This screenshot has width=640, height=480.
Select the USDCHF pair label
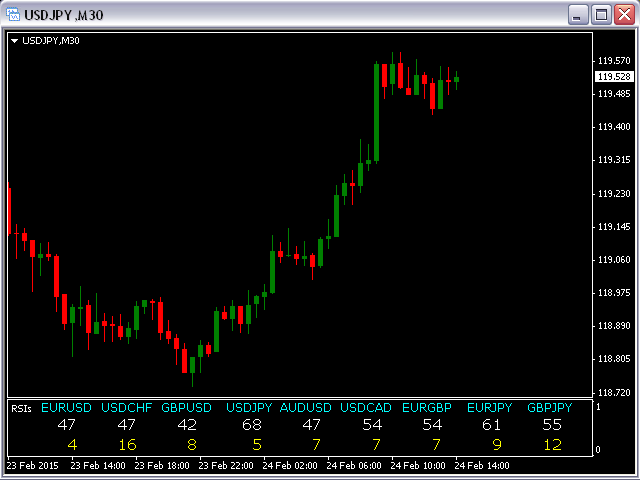click(127, 407)
